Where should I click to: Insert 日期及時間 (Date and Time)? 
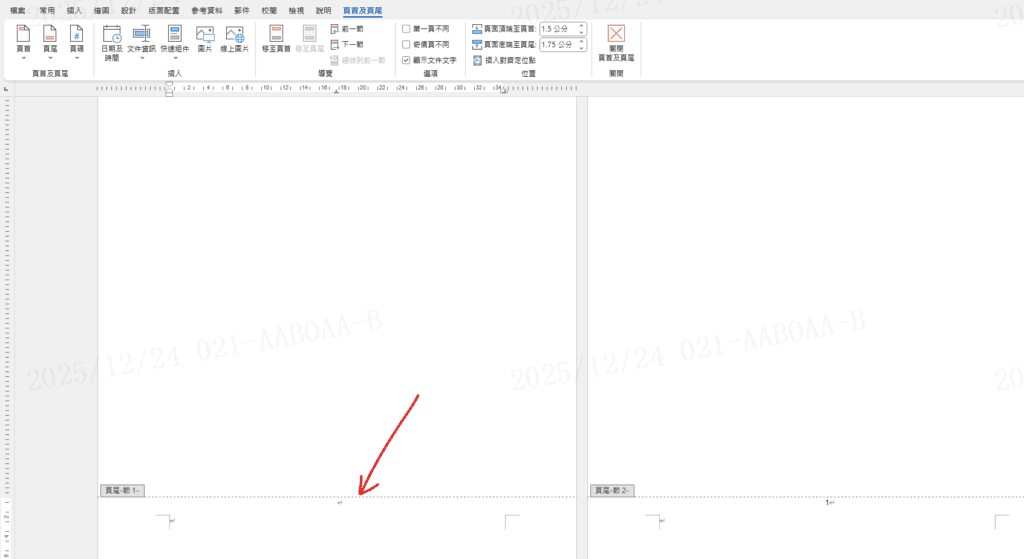coord(112,42)
